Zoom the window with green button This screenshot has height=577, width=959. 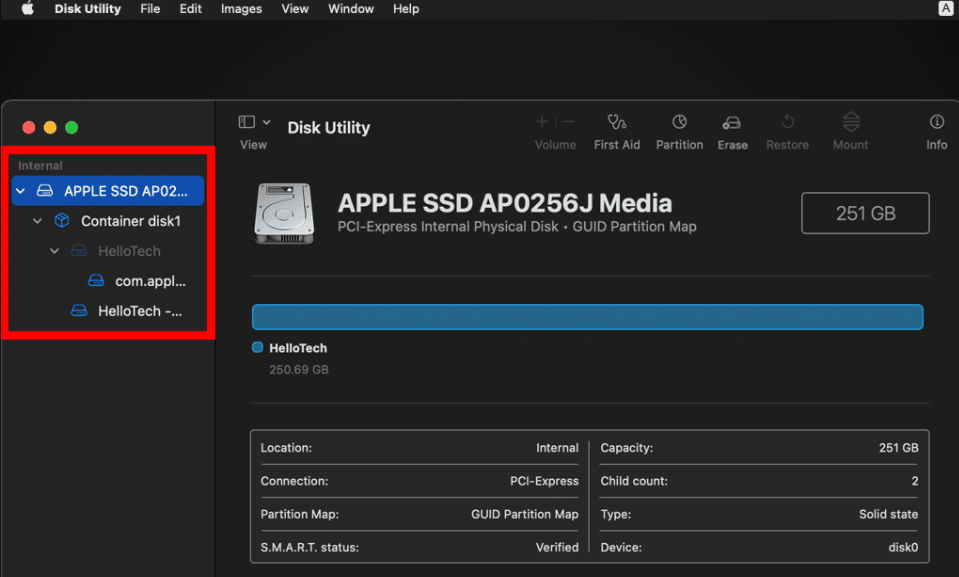pyautogui.click(x=72, y=127)
